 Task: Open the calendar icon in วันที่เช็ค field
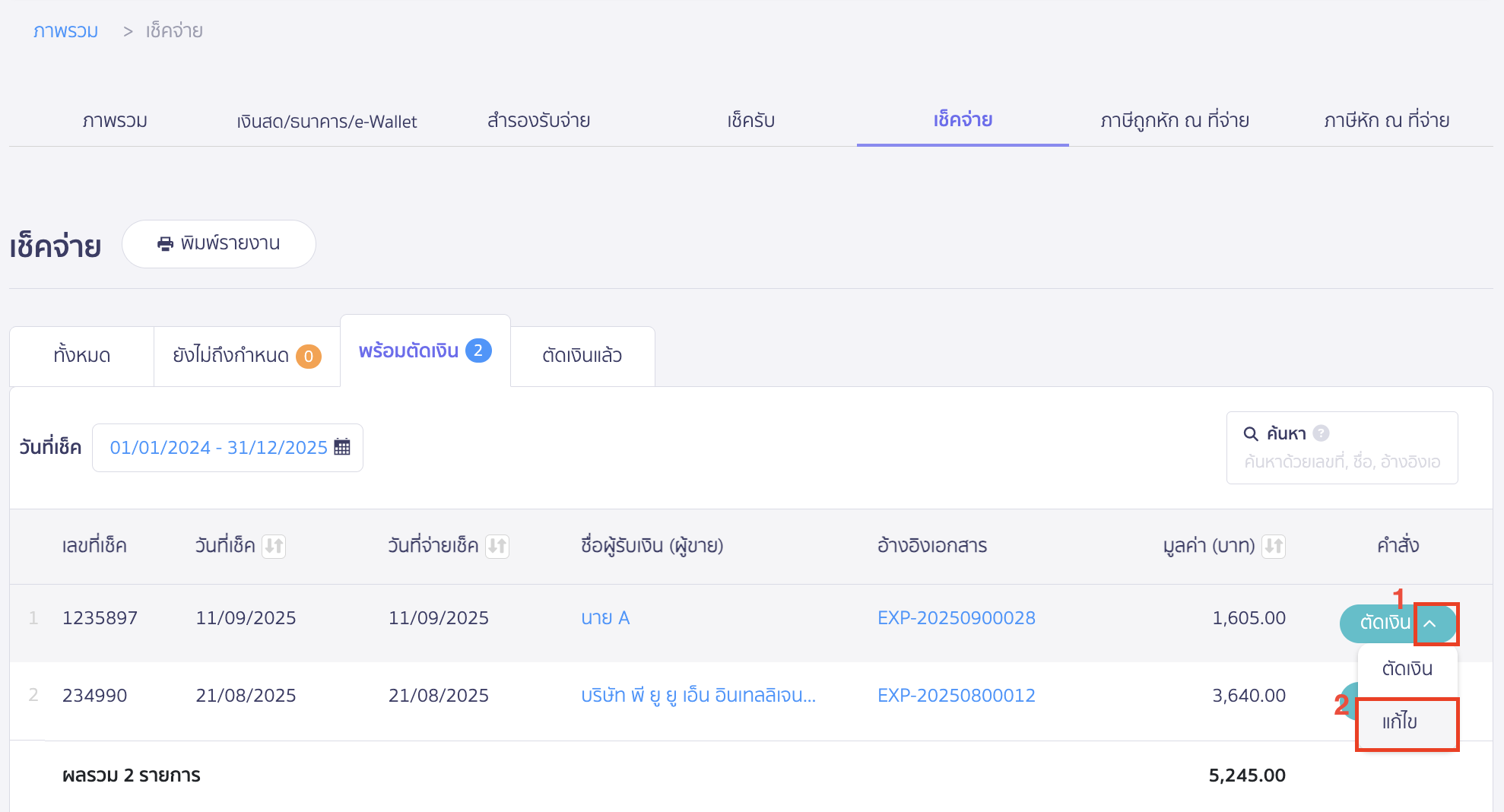point(342,447)
